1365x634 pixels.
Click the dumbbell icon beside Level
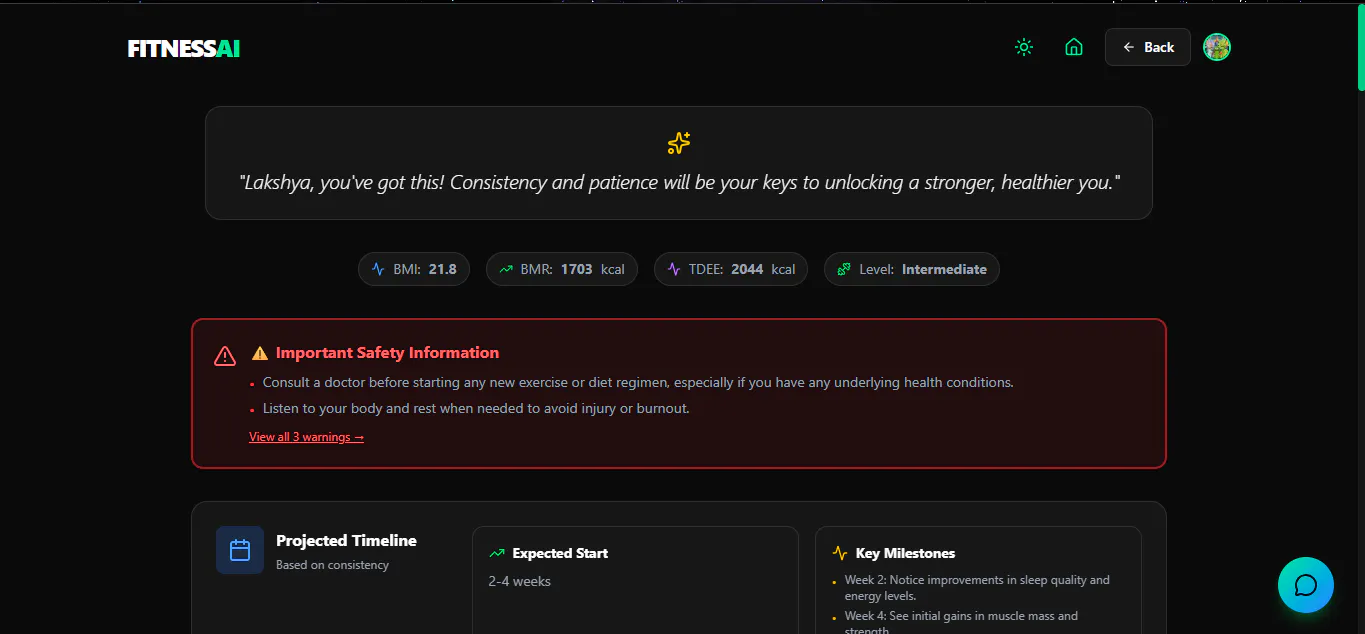[x=844, y=269]
